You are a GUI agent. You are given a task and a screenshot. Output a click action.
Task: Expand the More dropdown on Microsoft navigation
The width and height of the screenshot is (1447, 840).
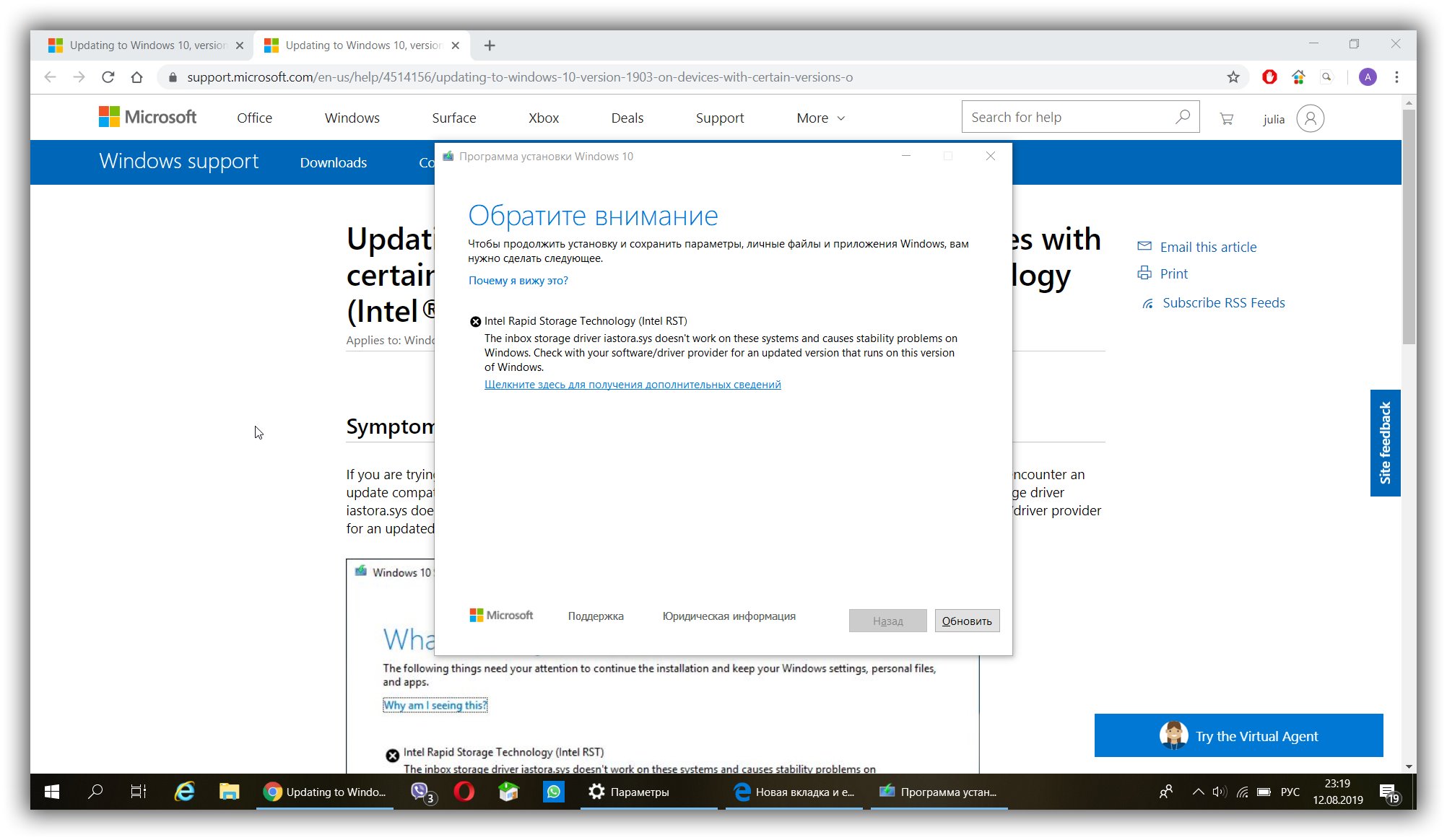point(820,117)
